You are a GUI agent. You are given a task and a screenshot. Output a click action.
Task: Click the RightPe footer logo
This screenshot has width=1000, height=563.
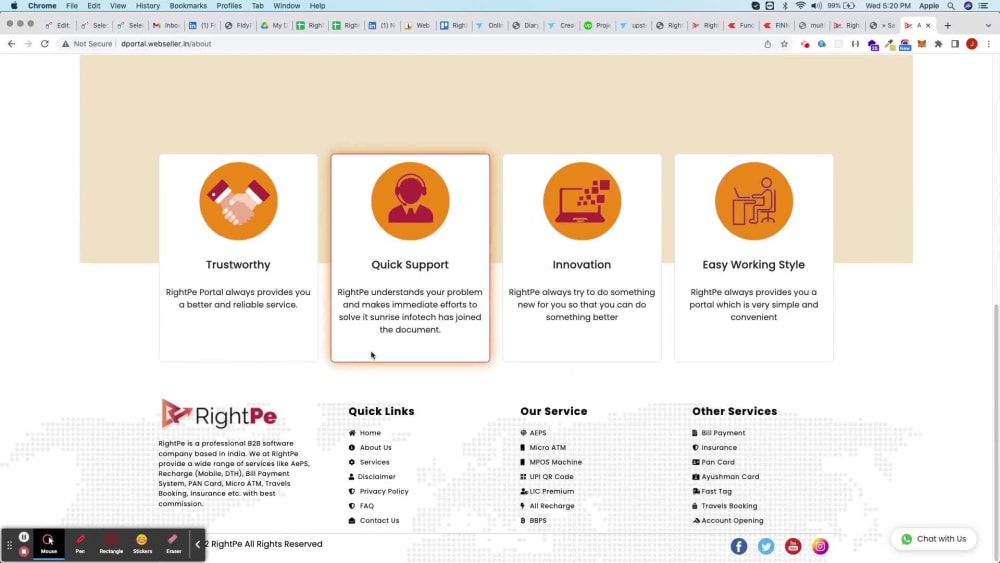pyautogui.click(x=219, y=414)
